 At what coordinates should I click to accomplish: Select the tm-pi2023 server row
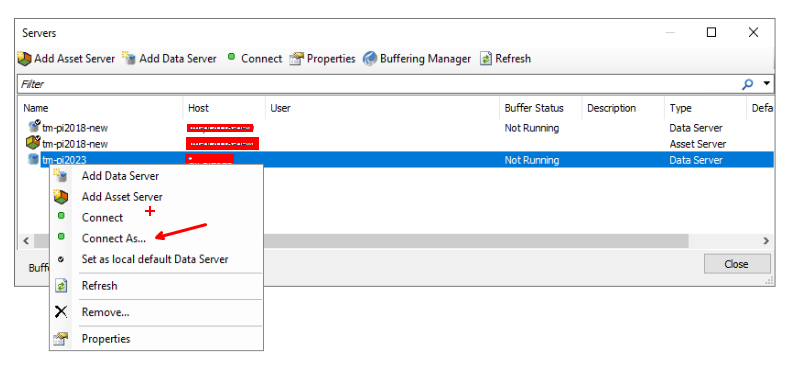[396, 160]
